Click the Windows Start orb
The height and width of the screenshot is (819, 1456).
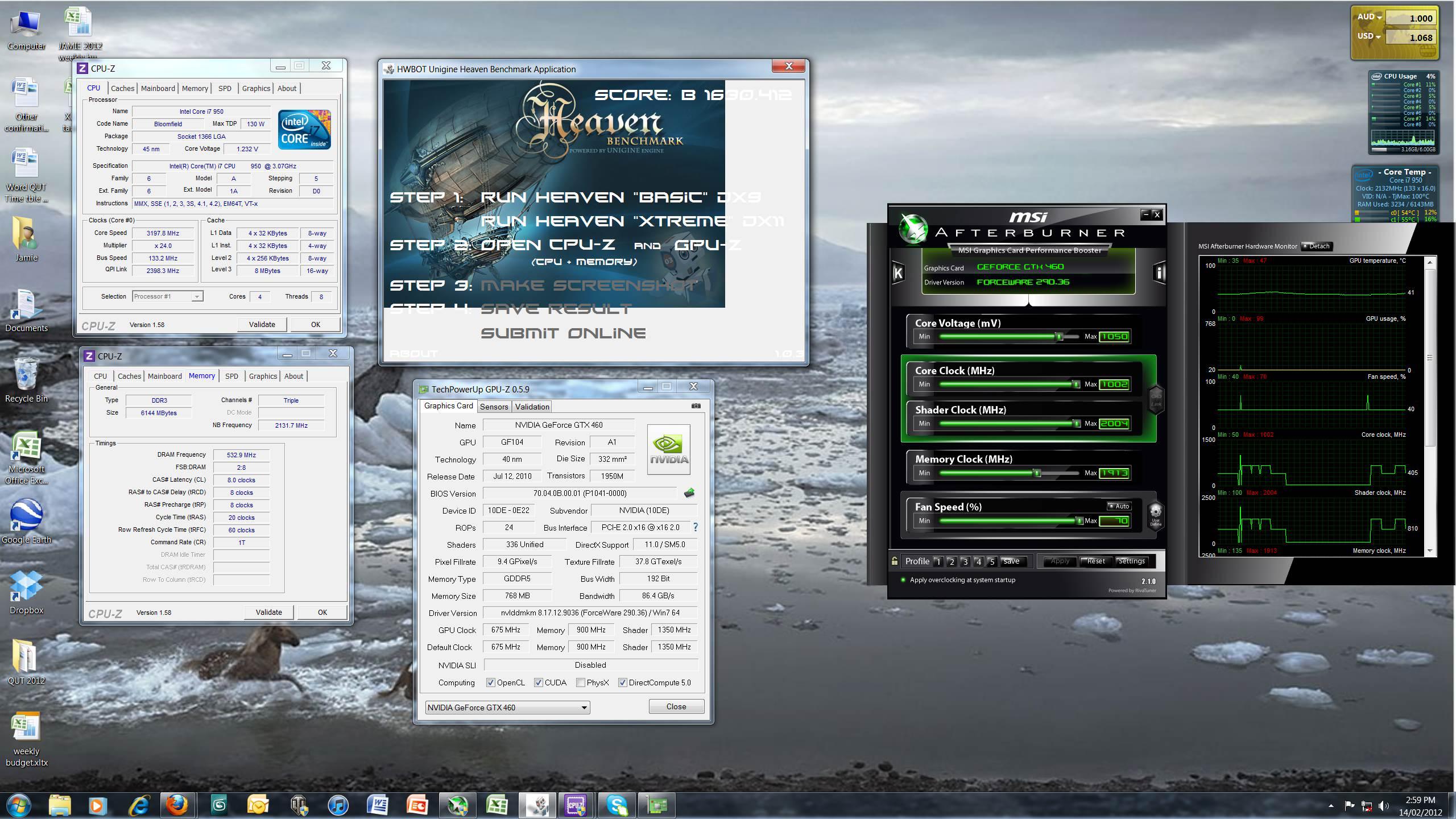(19, 805)
